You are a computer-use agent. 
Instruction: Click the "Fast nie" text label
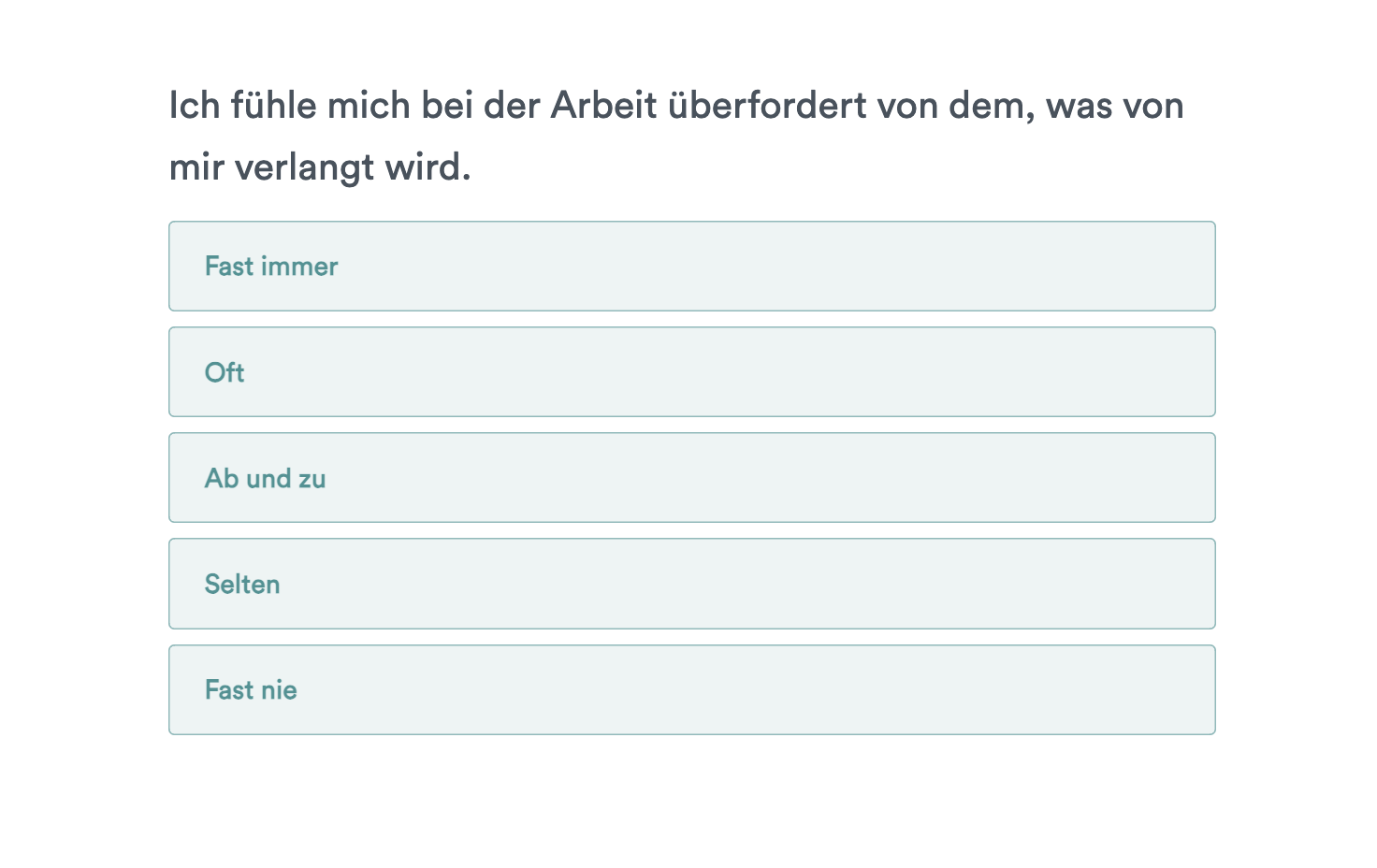click(251, 690)
